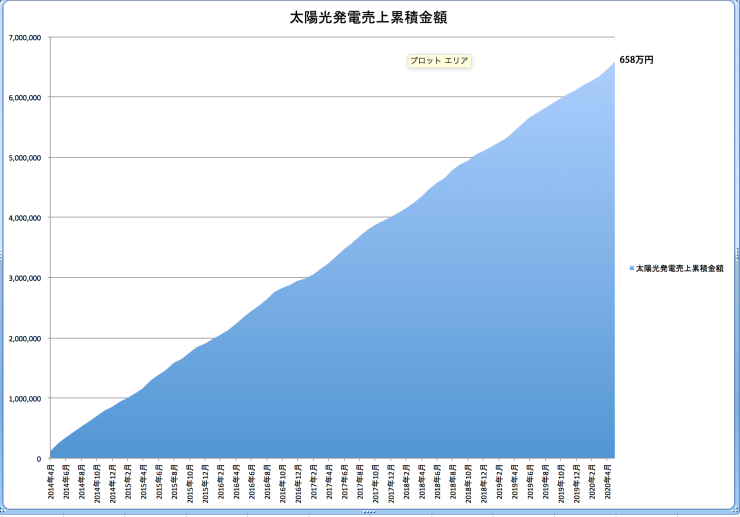Click the 2019年10月 x-axis label

click(x=562, y=483)
